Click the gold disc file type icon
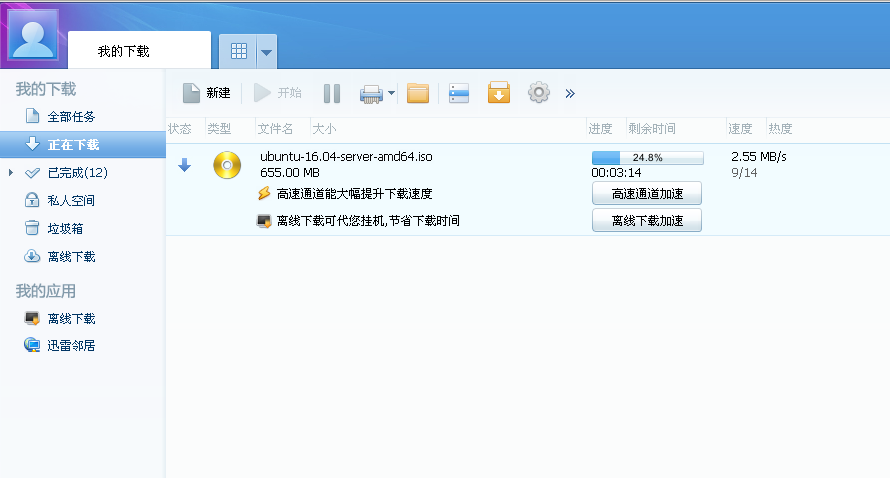This screenshot has width=890, height=478. (x=227, y=165)
